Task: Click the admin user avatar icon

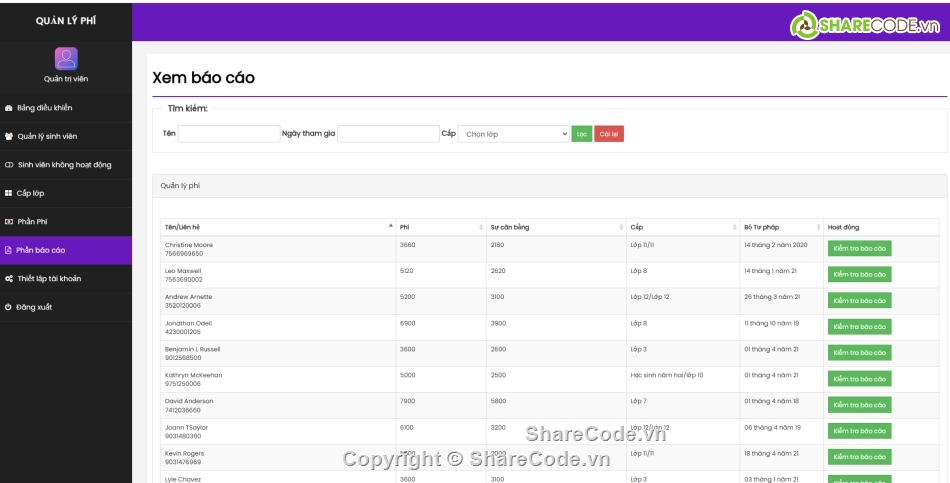Action: [x=66, y=59]
